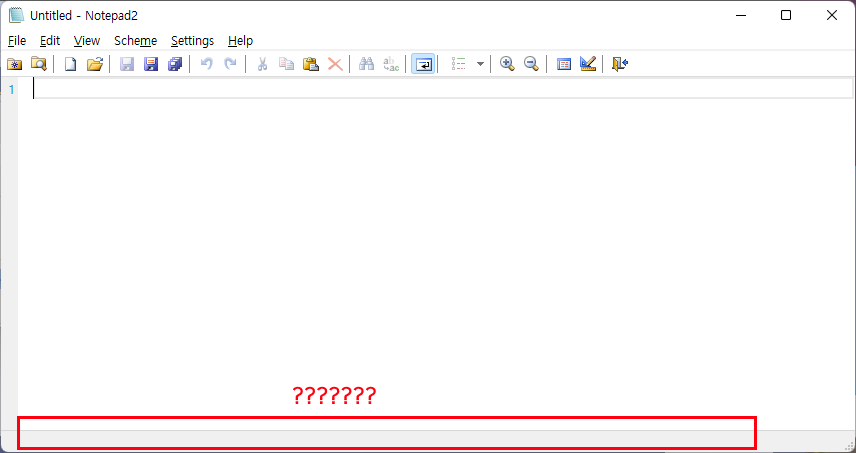Open the Customize Schemes window icon
Viewport: 856px width, 453px height.
563,64
